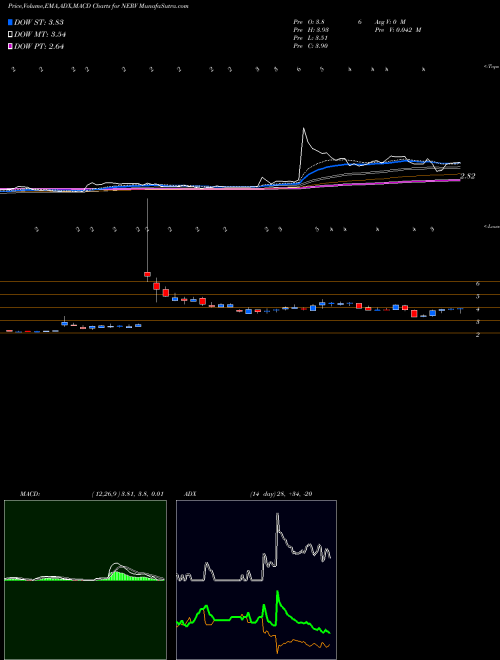Screen dimensions: 500x660
Task: Click the 'MACD:' panel heading
Action: coord(30,494)
